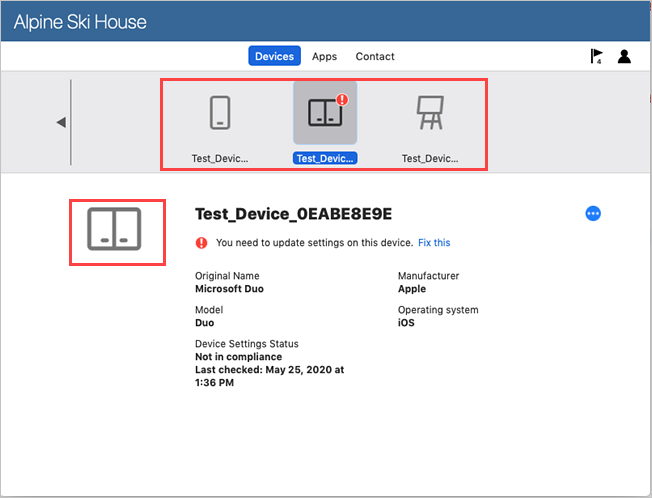Viewport: 652px width, 498px height.
Task: Select the phone device thumbnail
Action: (220, 113)
